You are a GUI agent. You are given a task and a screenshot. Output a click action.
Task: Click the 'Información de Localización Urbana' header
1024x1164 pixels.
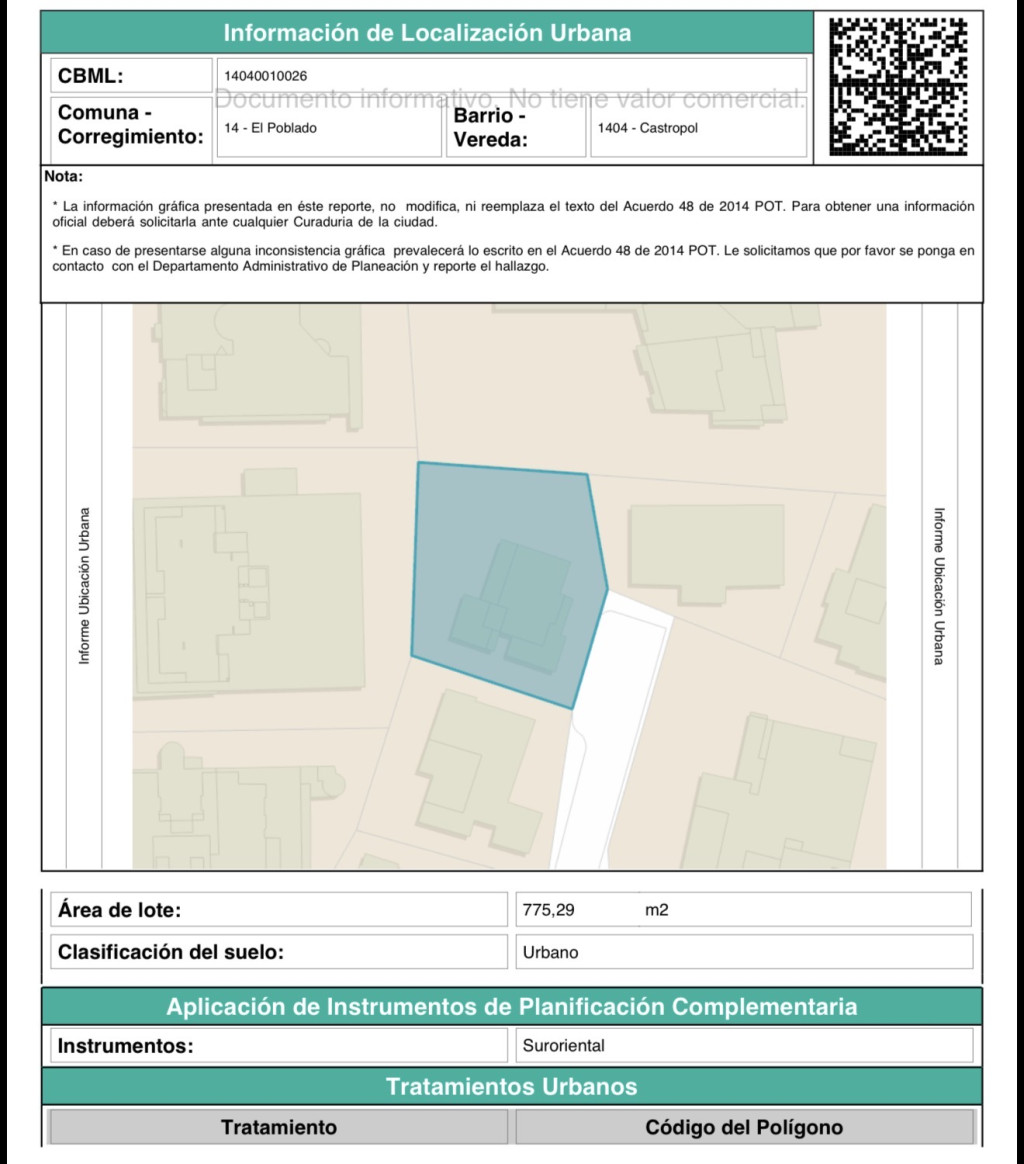coord(427,33)
